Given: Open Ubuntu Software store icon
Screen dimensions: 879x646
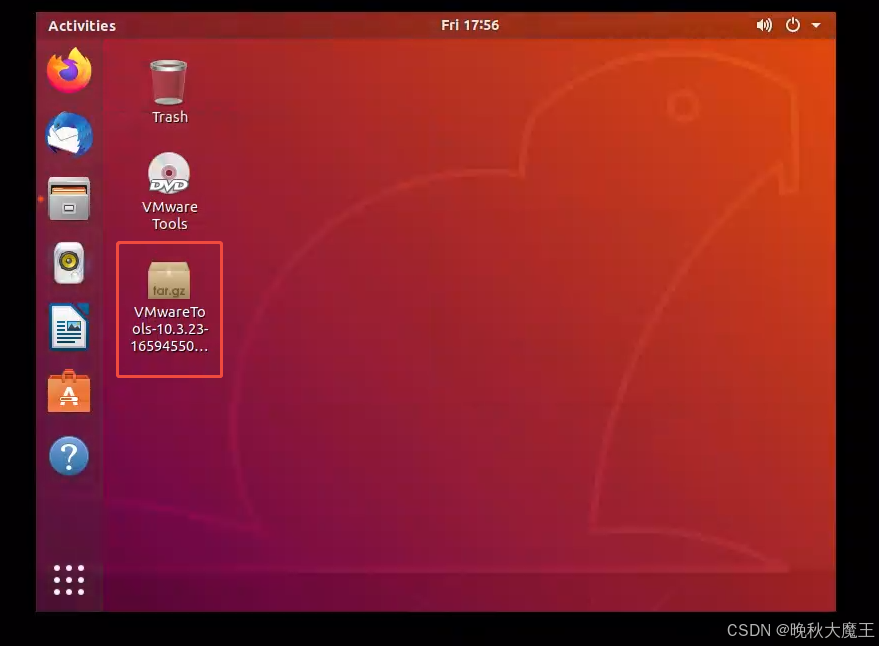Looking at the screenshot, I should coord(69,391).
